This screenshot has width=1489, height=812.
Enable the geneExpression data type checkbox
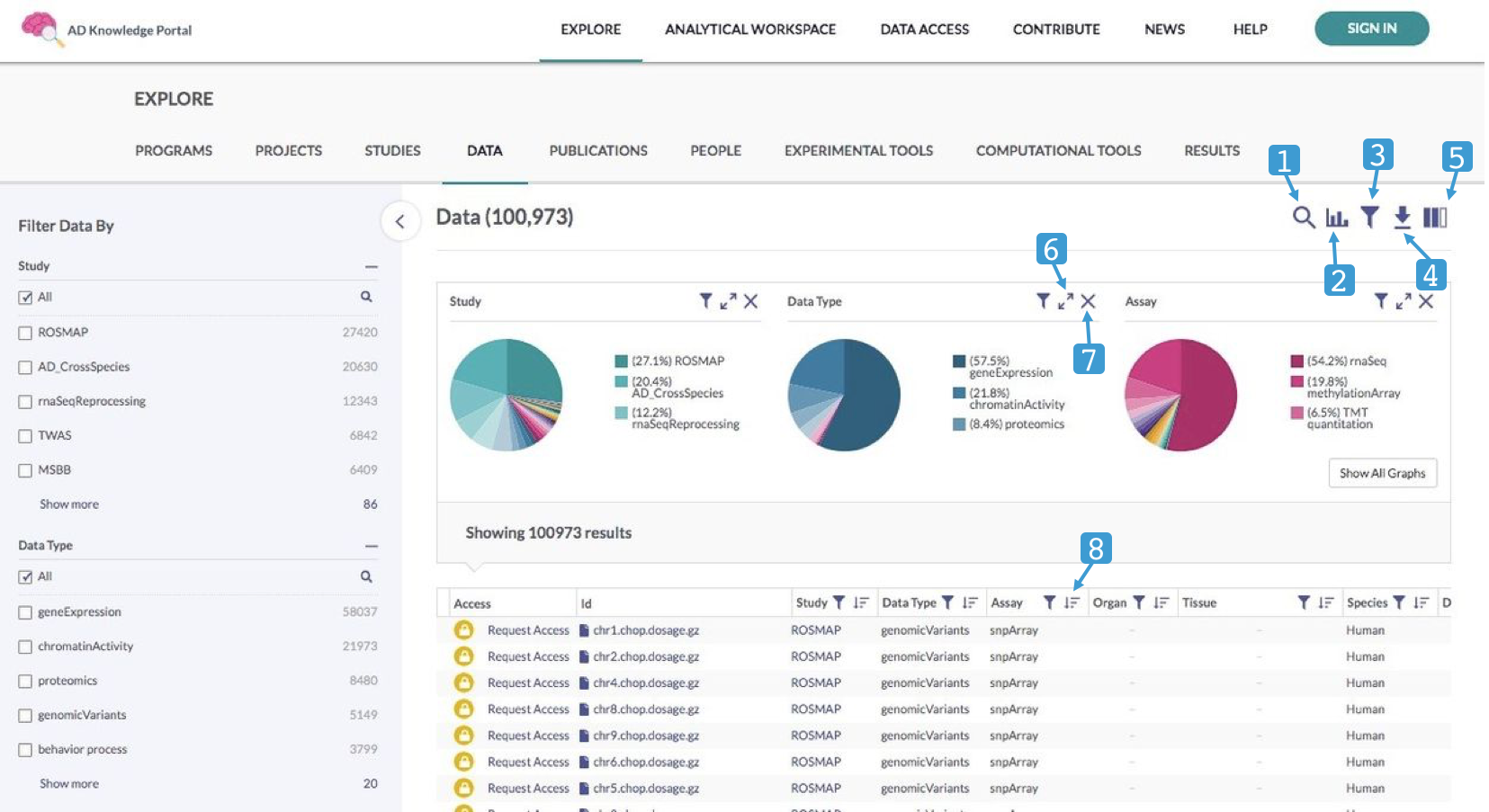pos(25,612)
